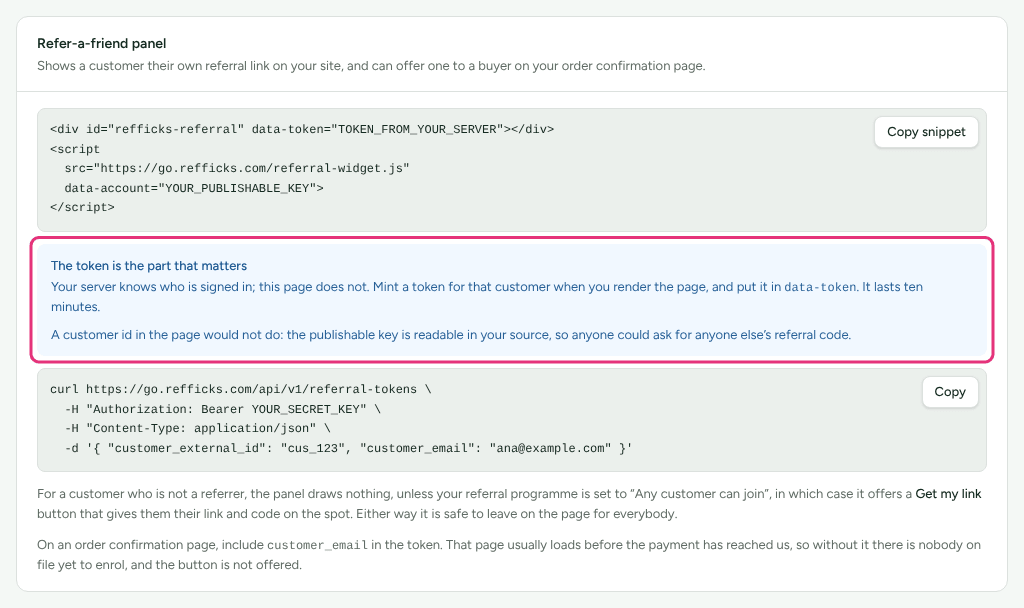Select the Refer-a-friend panel heading
This screenshot has width=1024, height=608.
point(101,44)
